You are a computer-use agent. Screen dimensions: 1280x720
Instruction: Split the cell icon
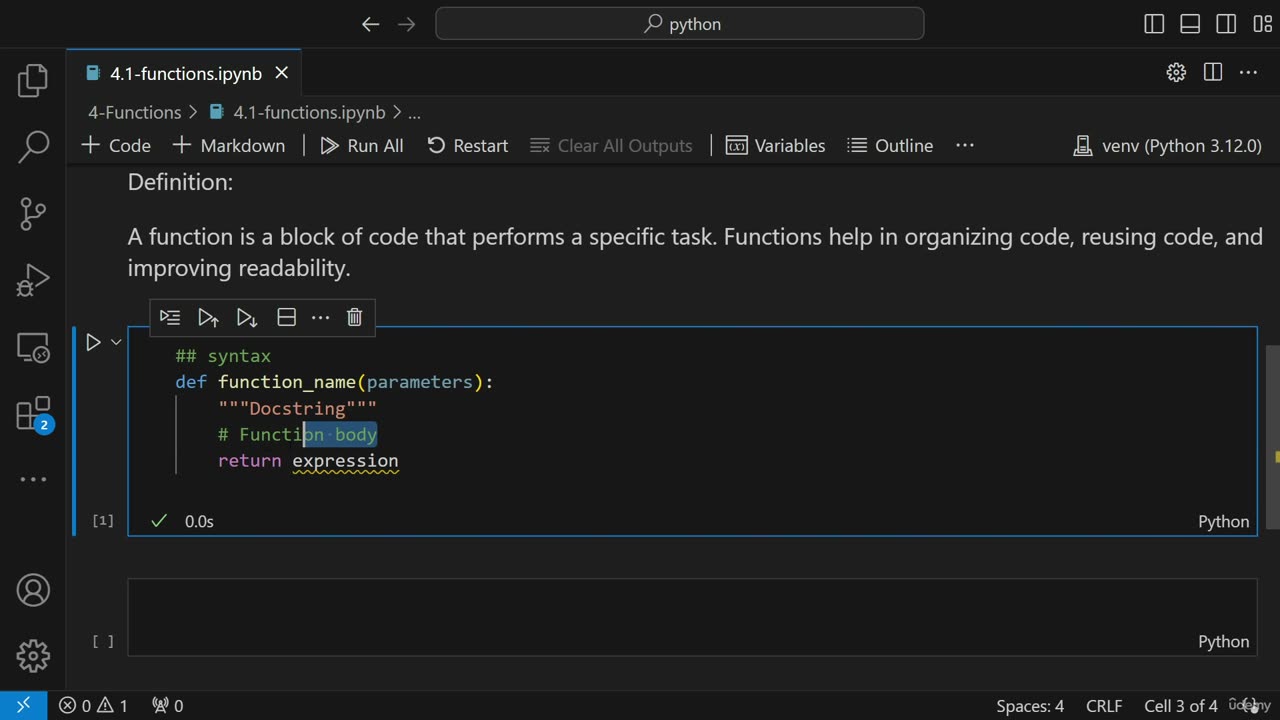click(286, 317)
